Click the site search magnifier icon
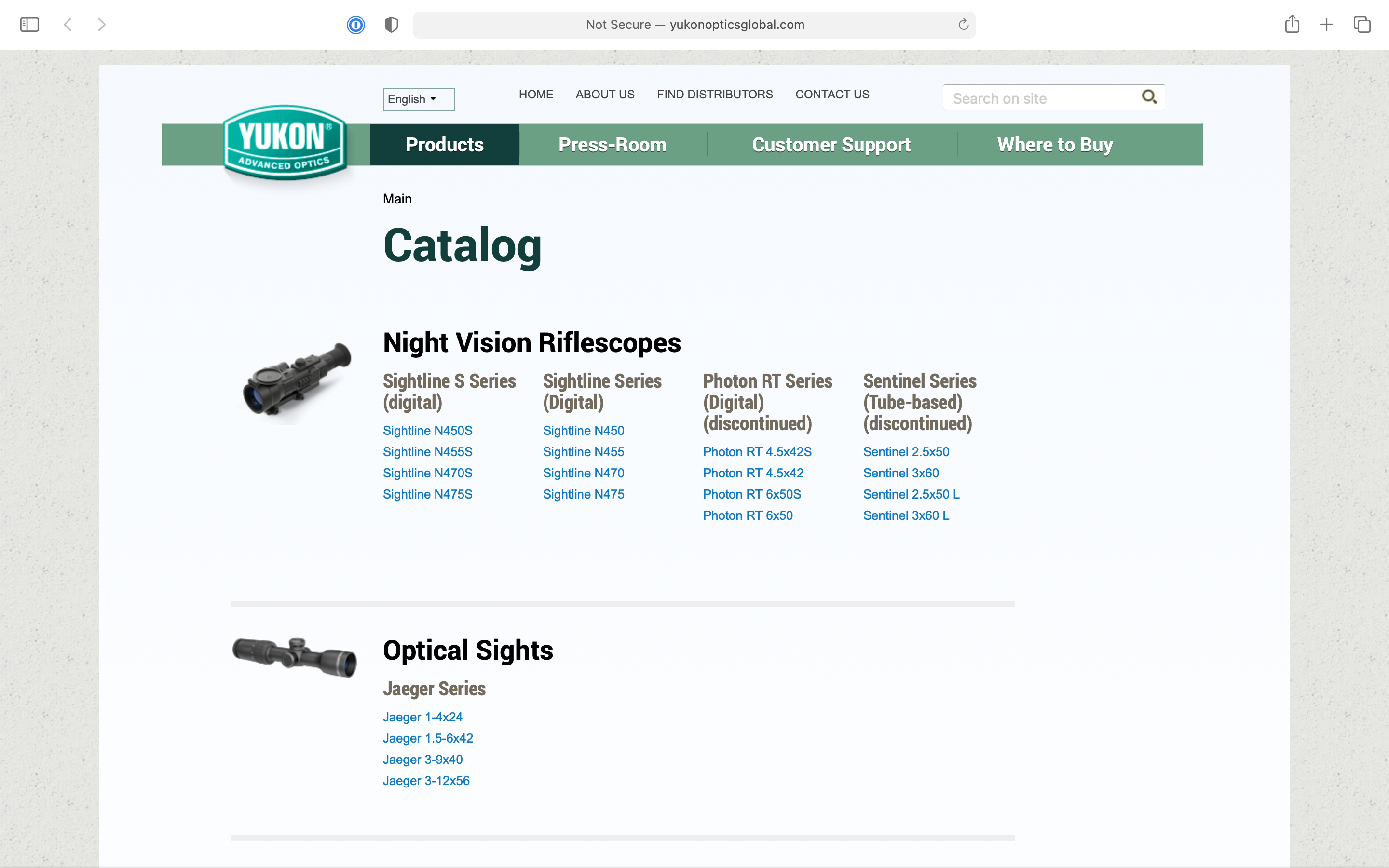Viewport: 1389px width, 868px height. coord(1149,96)
